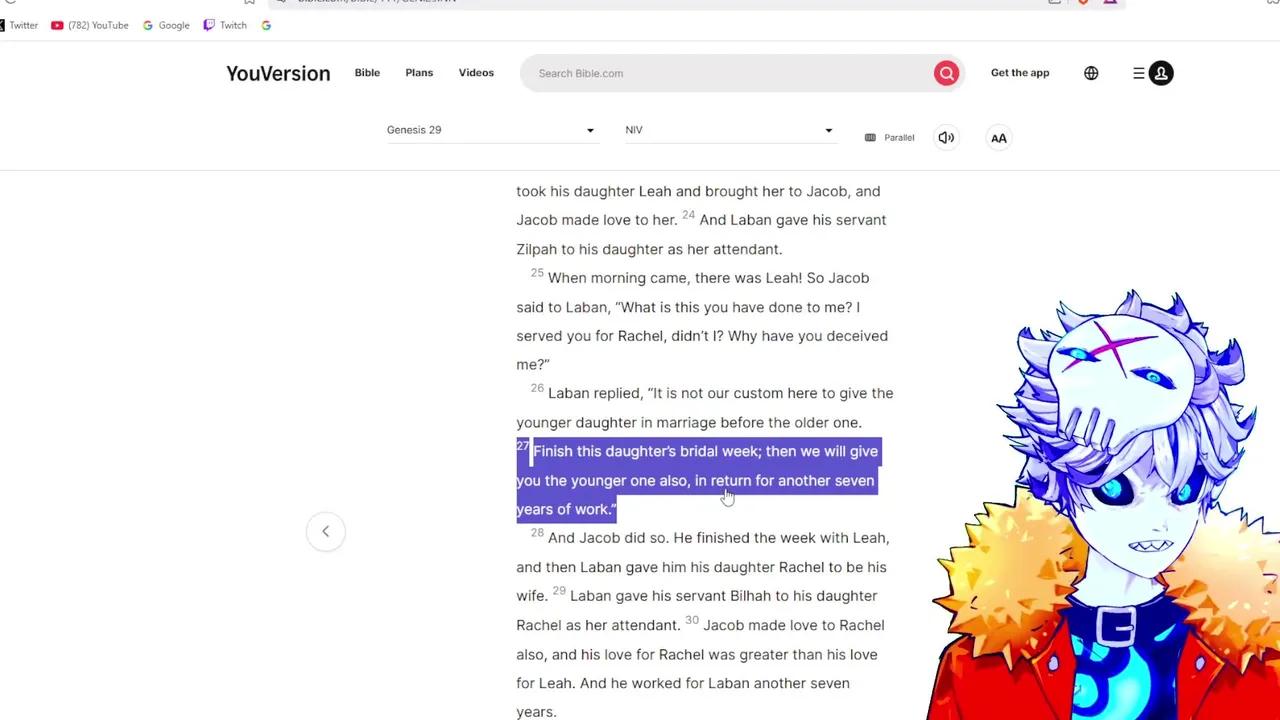Open the Bible menu item

point(367,73)
